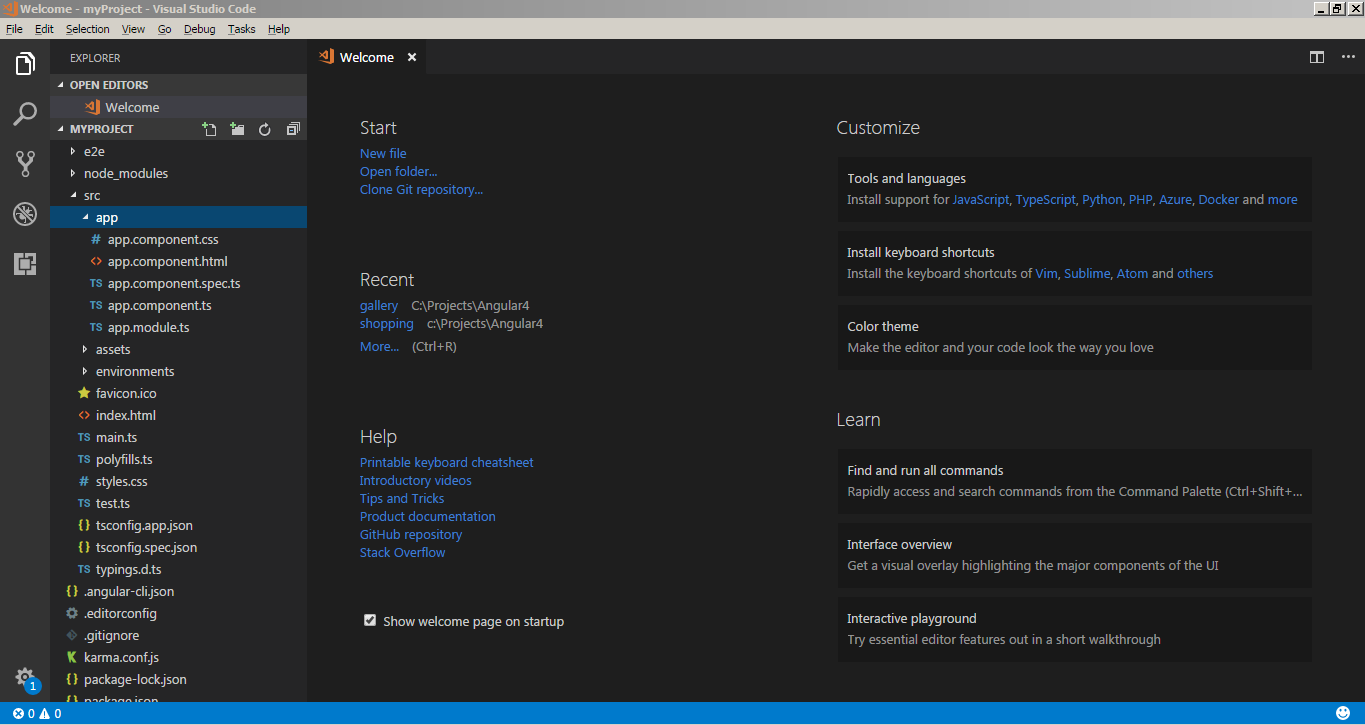Image resolution: width=1365 pixels, height=725 pixels.
Task: Open the Stack Overflow link
Action: pos(403,552)
